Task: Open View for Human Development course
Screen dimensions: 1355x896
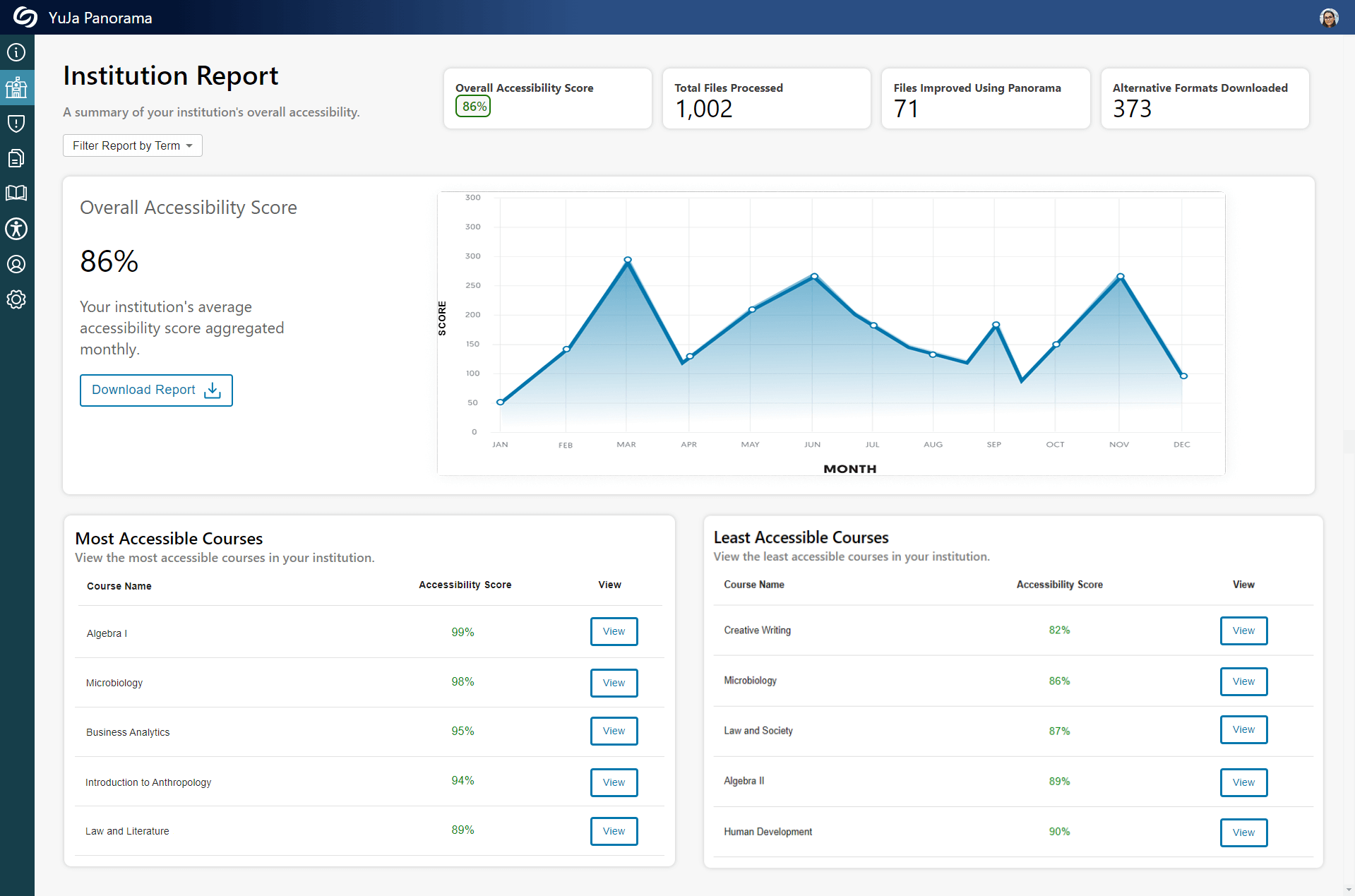Action: tap(1243, 832)
